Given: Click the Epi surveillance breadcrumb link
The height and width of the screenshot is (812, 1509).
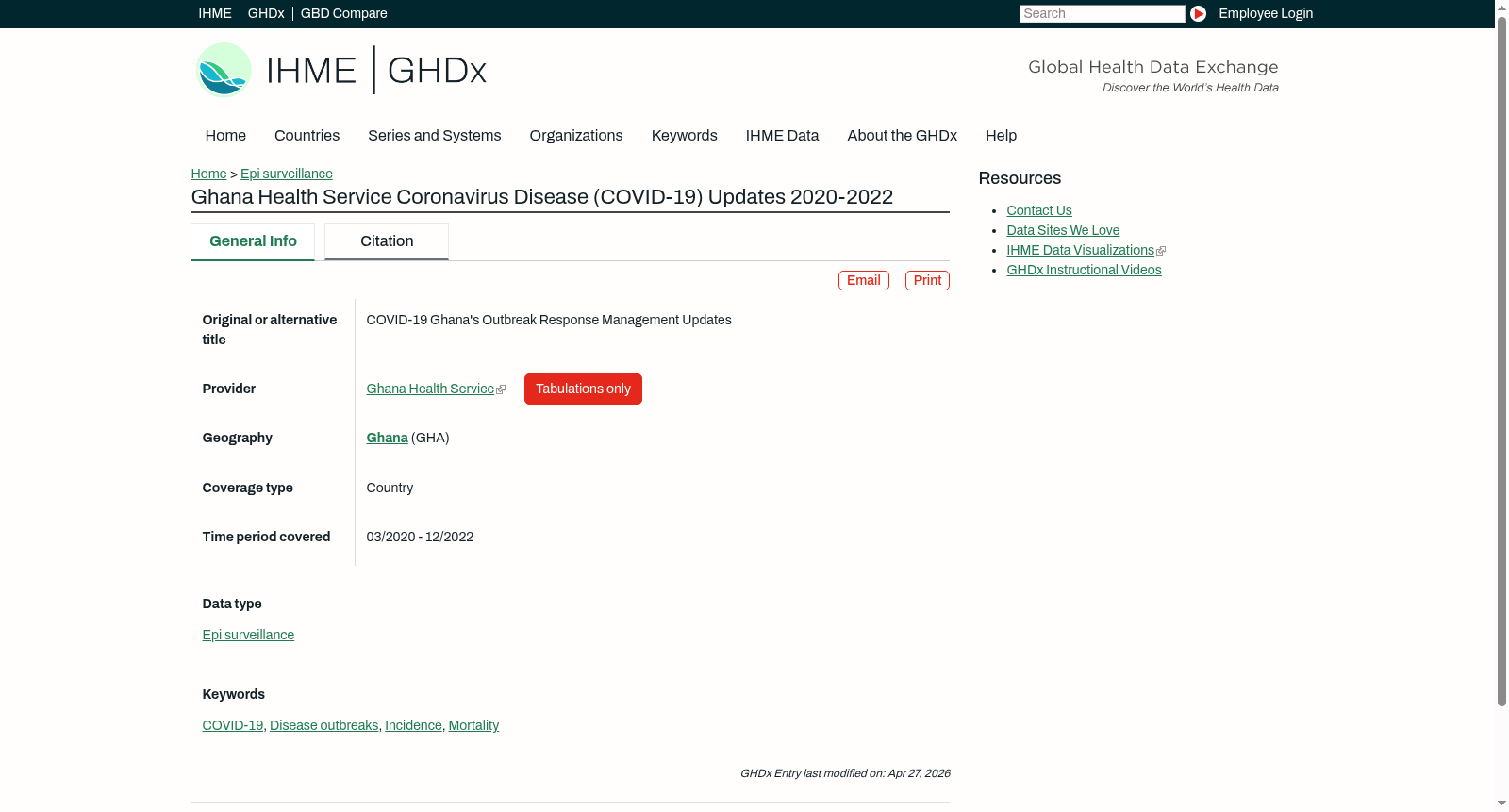Looking at the screenshot, I should click(x=287, y=174).
